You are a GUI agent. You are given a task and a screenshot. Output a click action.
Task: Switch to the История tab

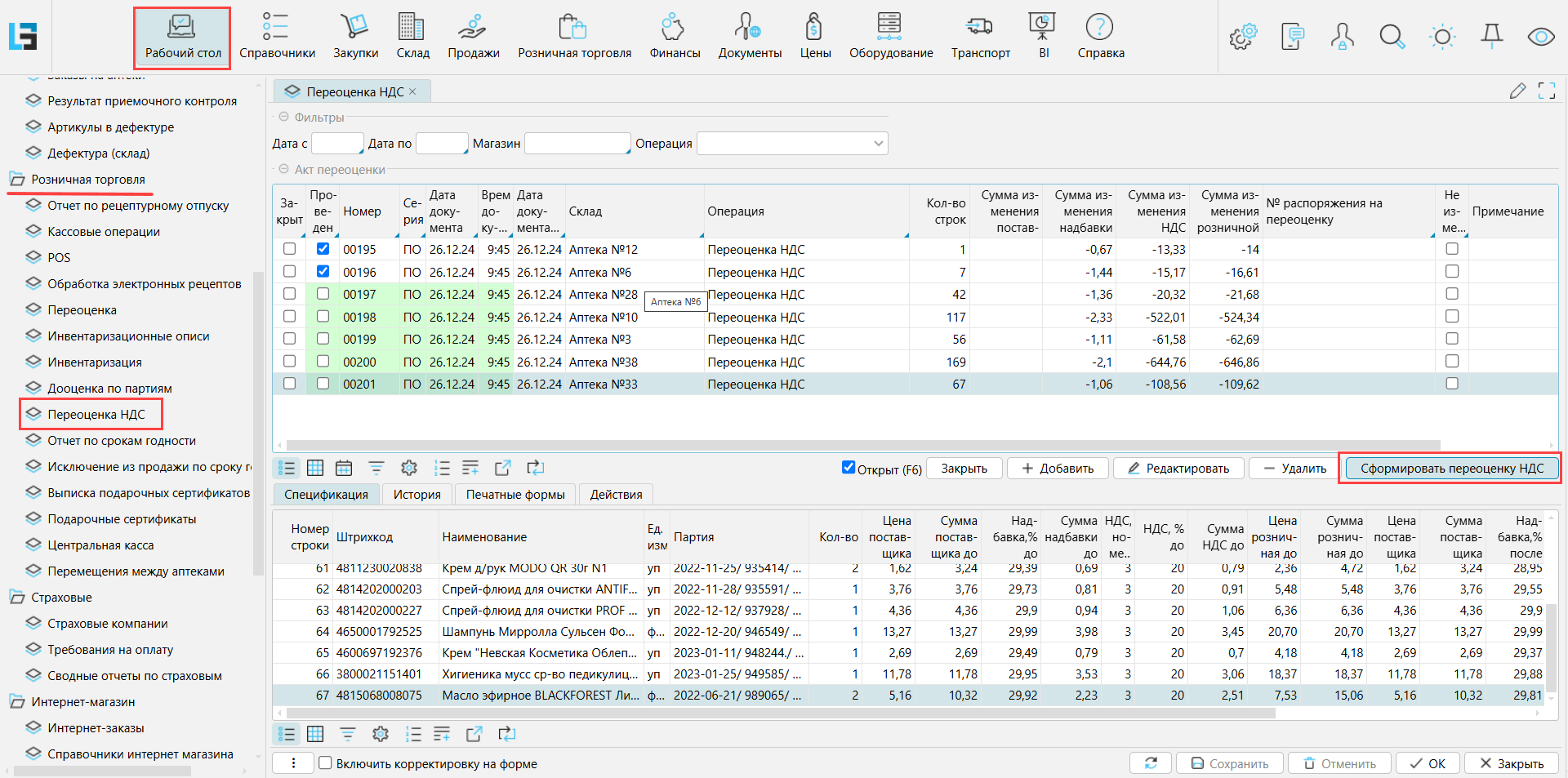416,495
